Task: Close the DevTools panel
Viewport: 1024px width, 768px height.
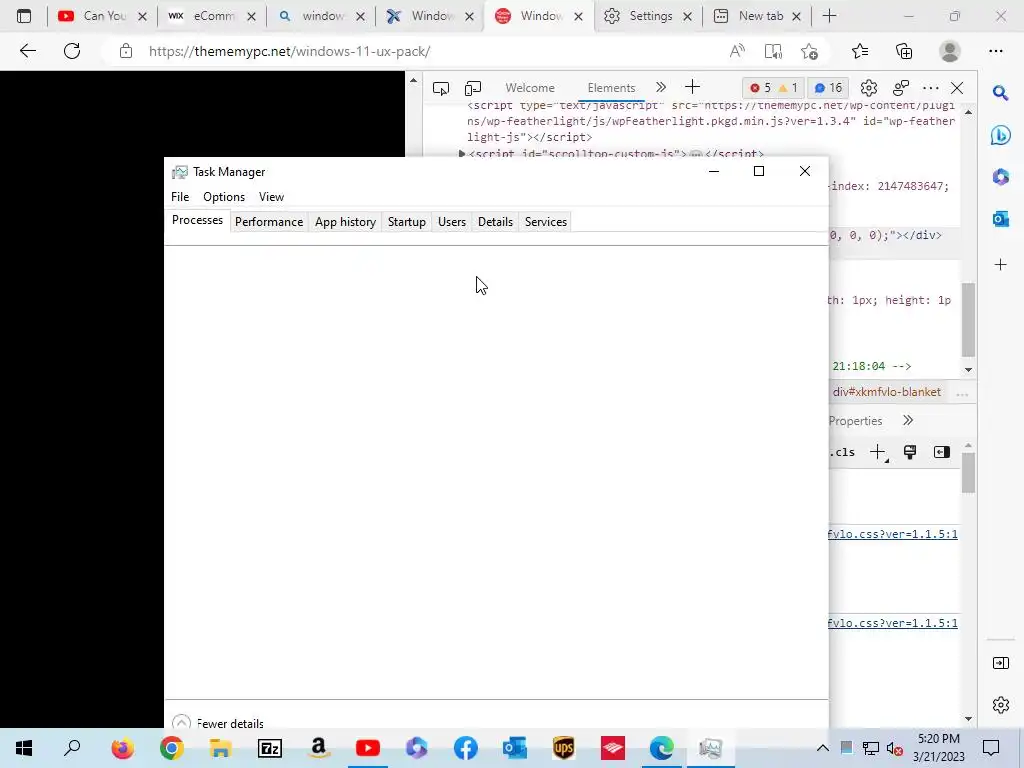Action: tap(957, 88)
